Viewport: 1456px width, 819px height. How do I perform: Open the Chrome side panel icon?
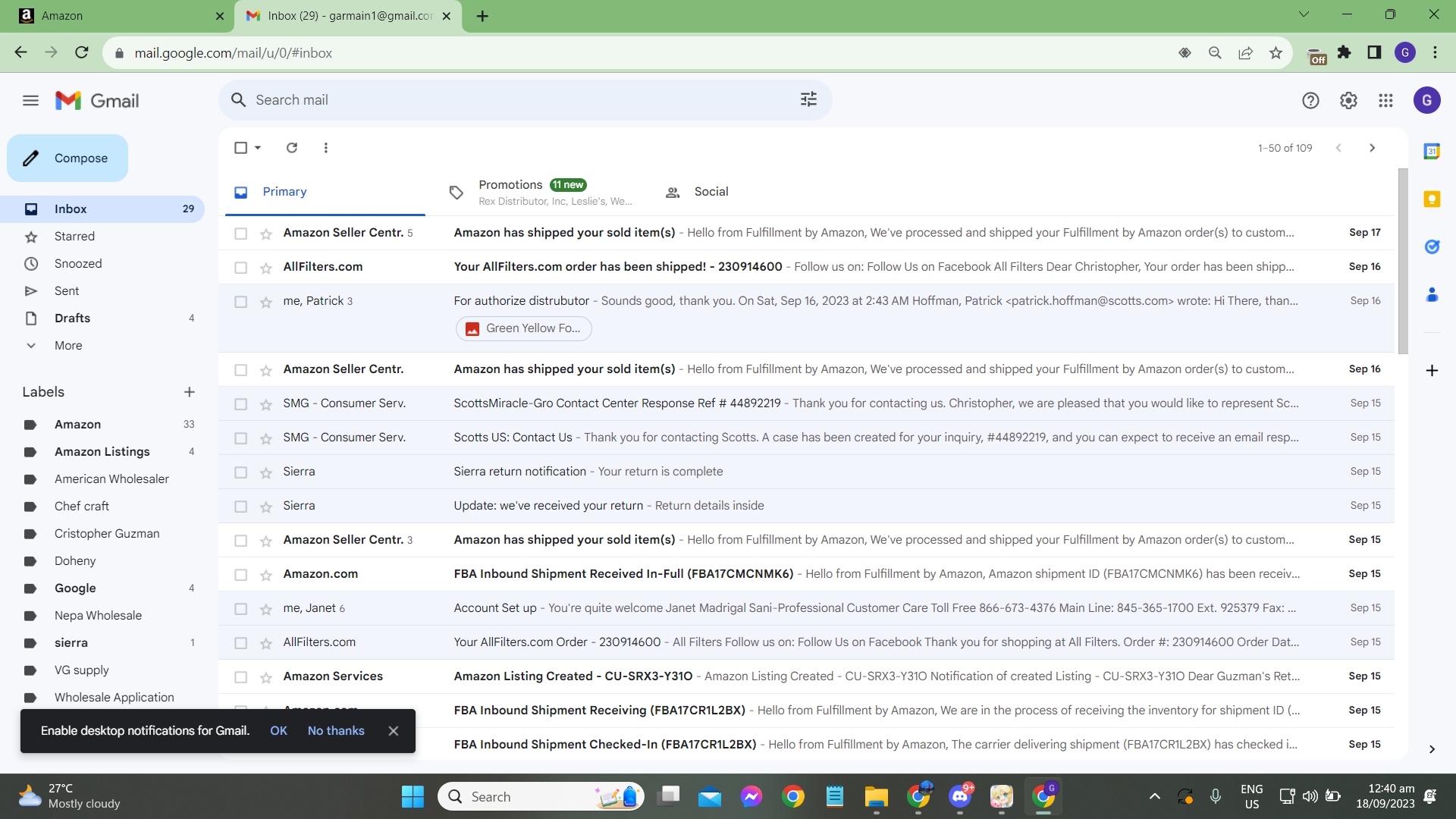pyautogui.click(x=1374, y=52)
